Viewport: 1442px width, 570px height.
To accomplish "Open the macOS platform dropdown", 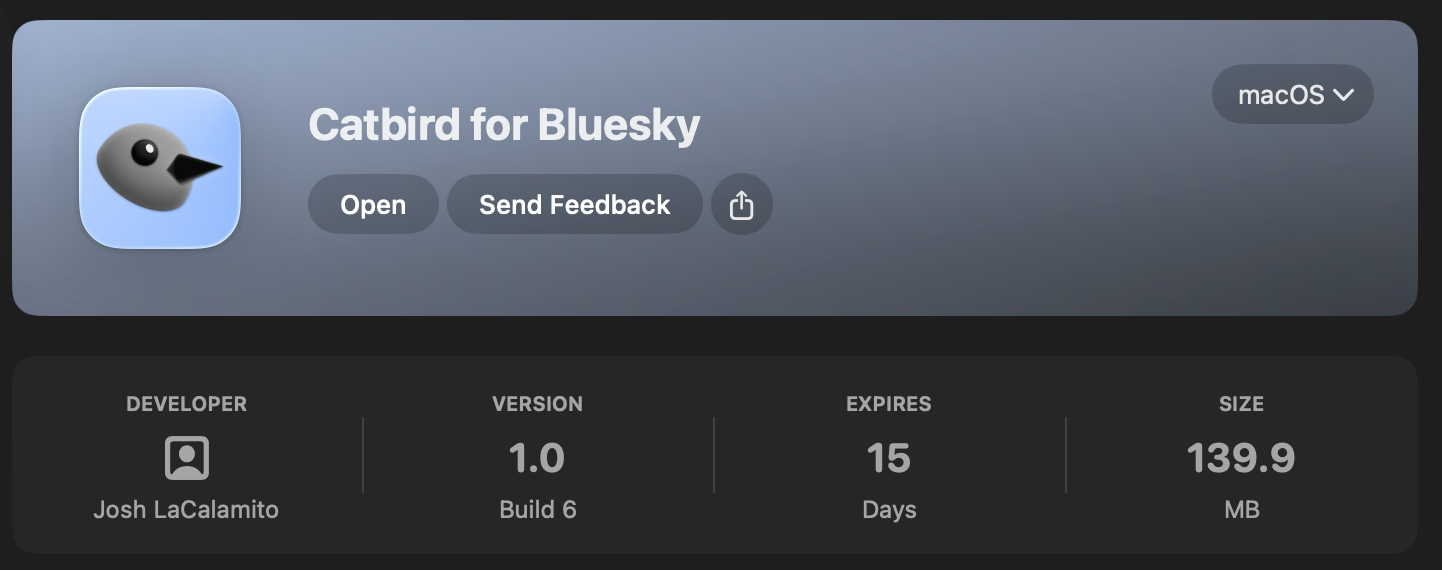I will pyautogui.click(x=1292, y=94).
